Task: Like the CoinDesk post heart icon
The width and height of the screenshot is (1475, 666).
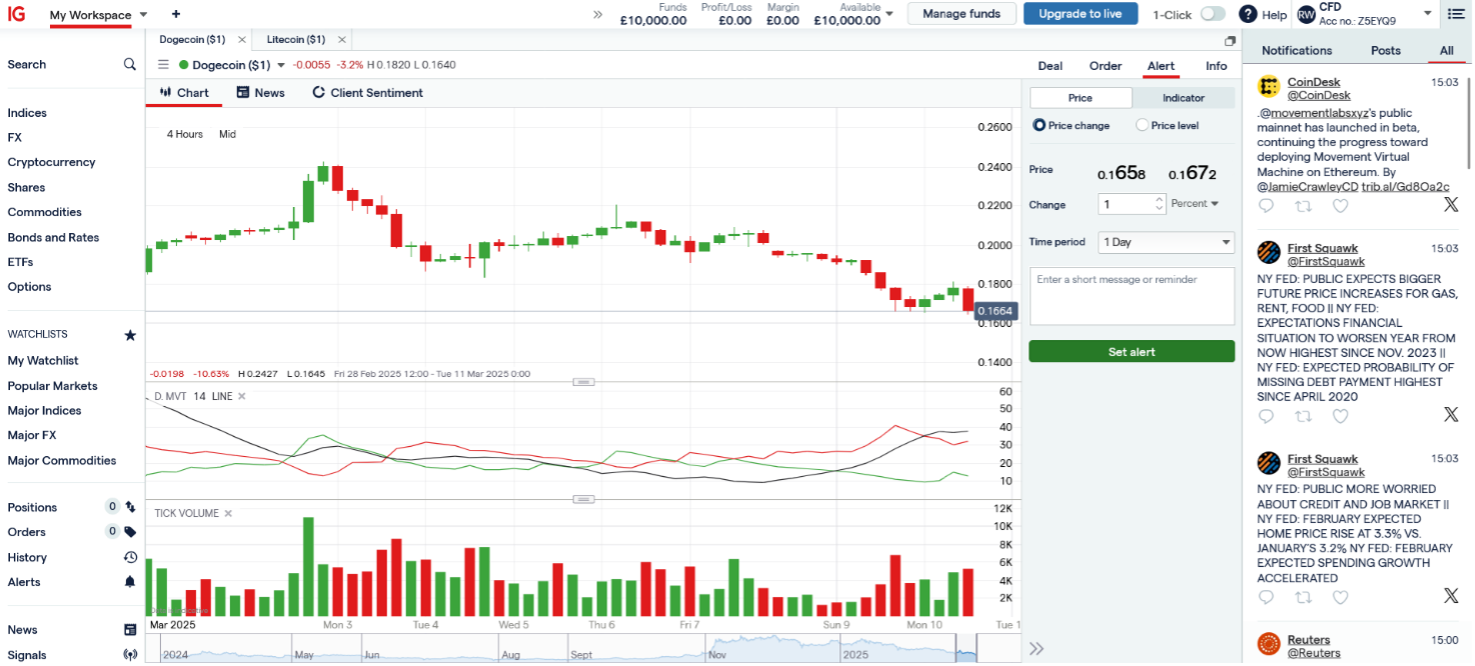Action: [1340, 206]
